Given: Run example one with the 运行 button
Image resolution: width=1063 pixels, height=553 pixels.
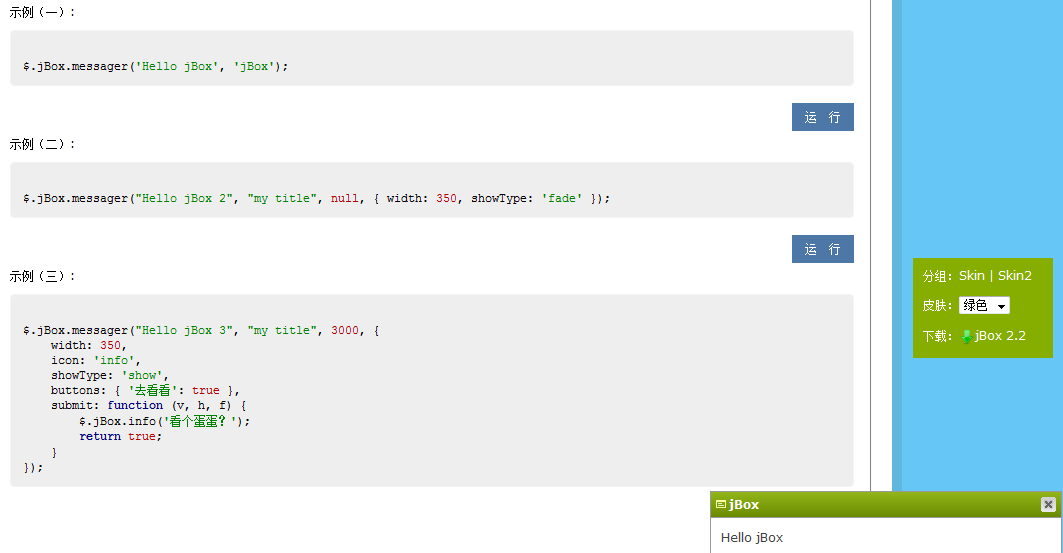Looking at the screenshot, I should pyautogui.click(x=822, y=117).
